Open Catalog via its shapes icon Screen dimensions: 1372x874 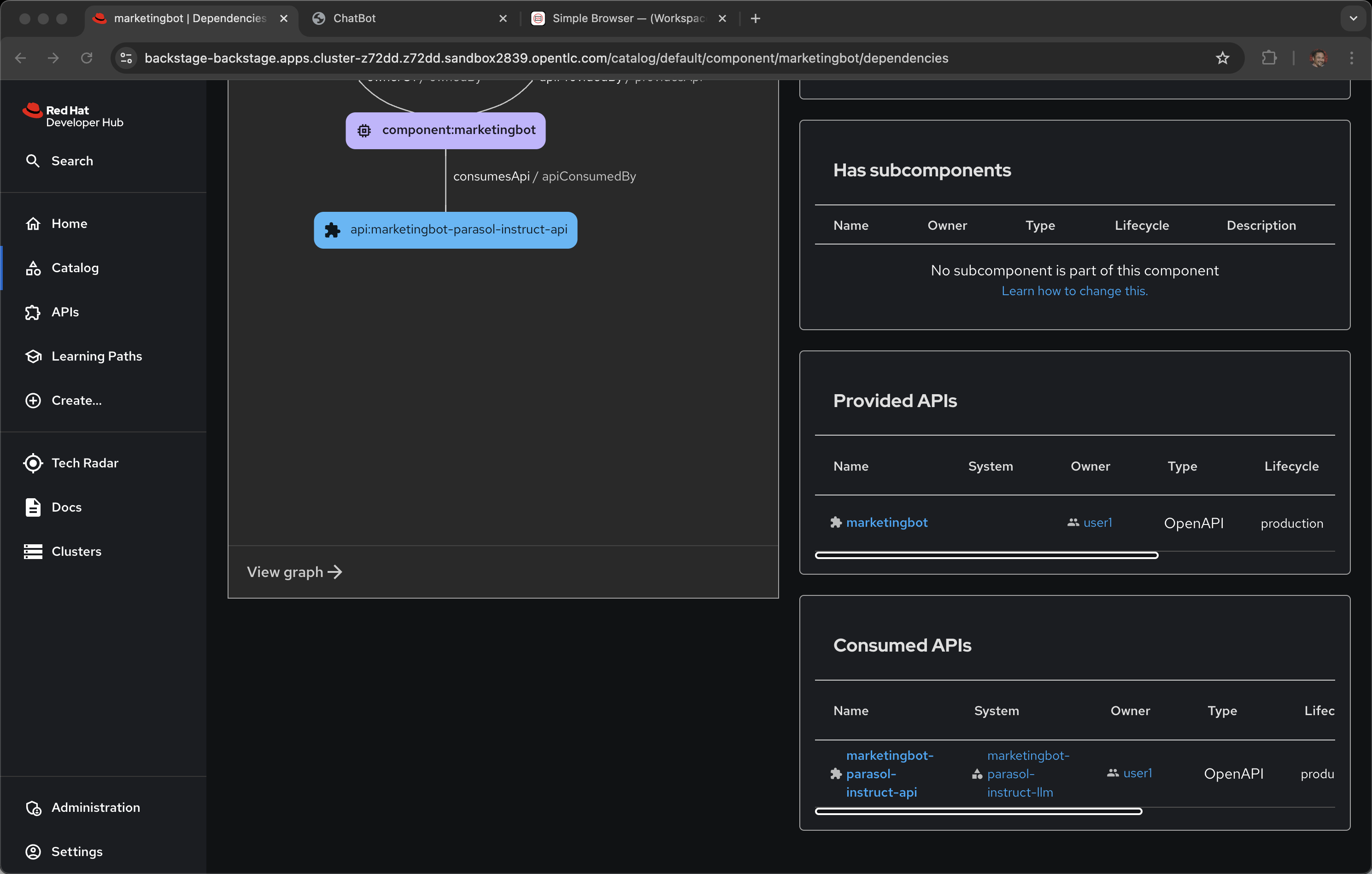coord(33,268)
